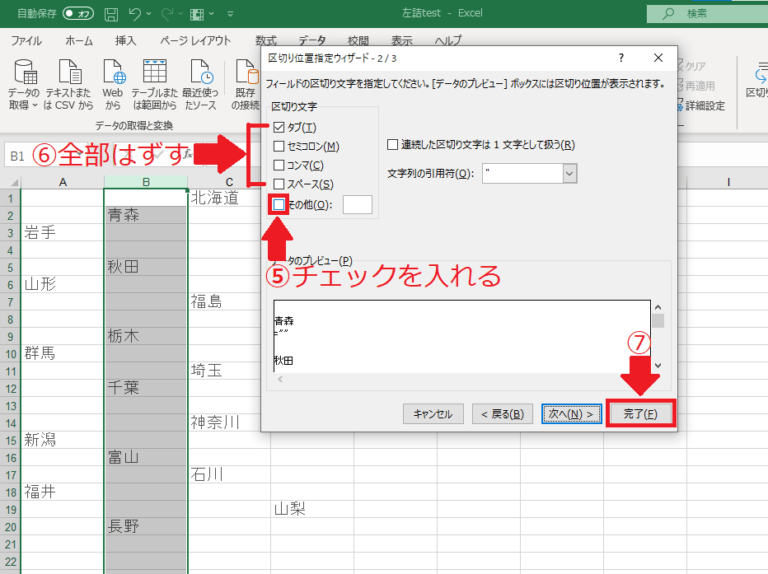Click the テーブルまたは範囲から icon

(x=155, y=72)
